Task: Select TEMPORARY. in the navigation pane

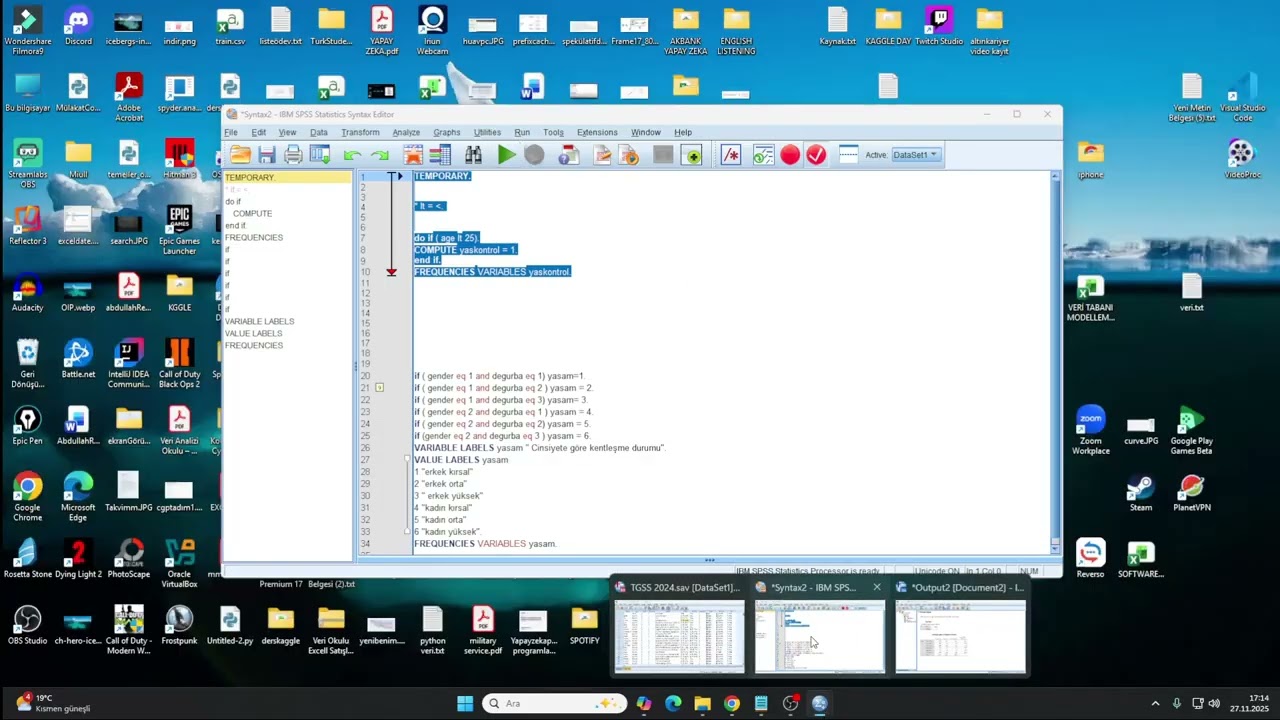Action: click(250, 177)
